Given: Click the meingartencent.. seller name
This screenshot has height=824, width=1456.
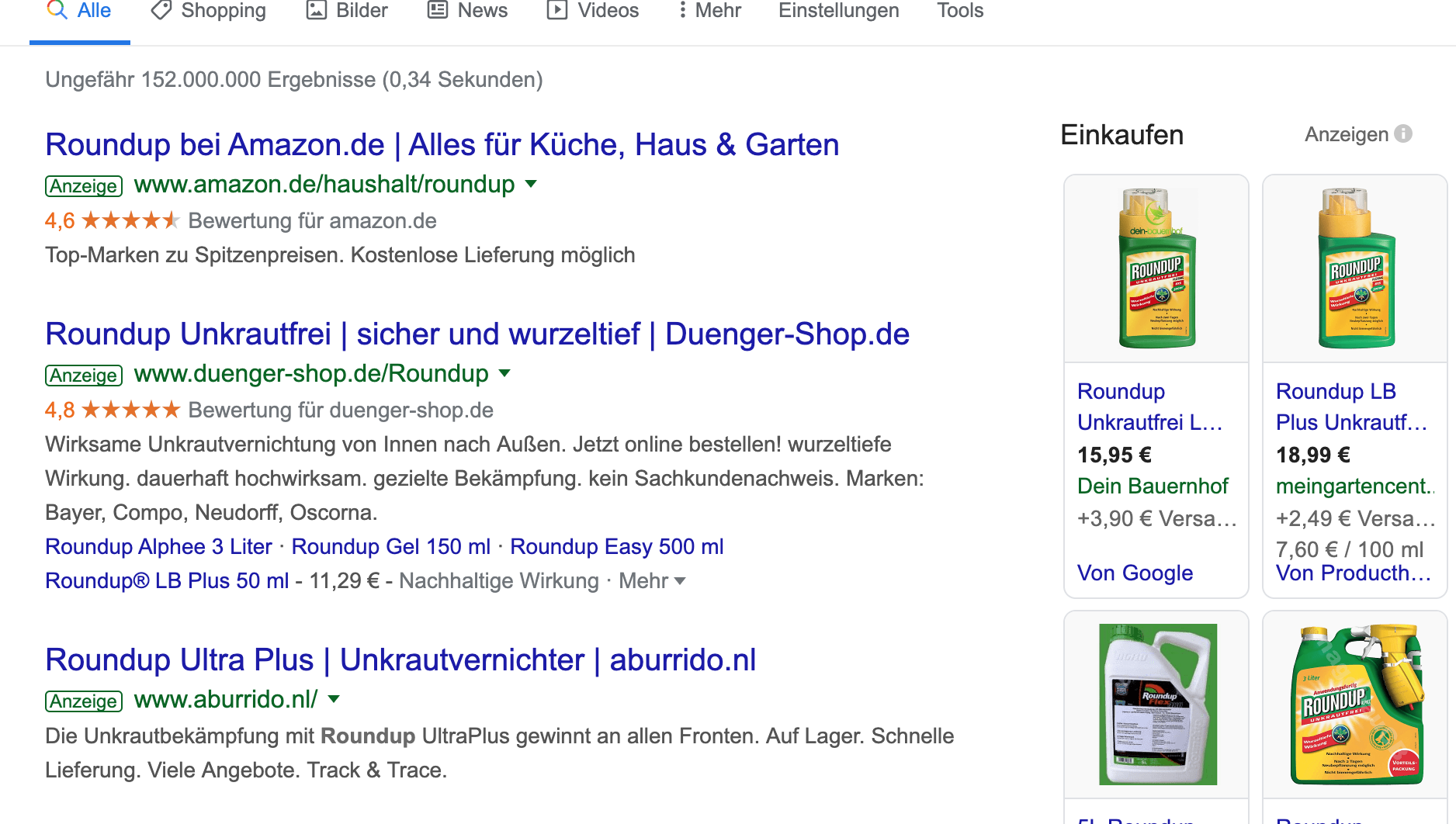Looking at the screenshot, I should (x=1355, y=486).
